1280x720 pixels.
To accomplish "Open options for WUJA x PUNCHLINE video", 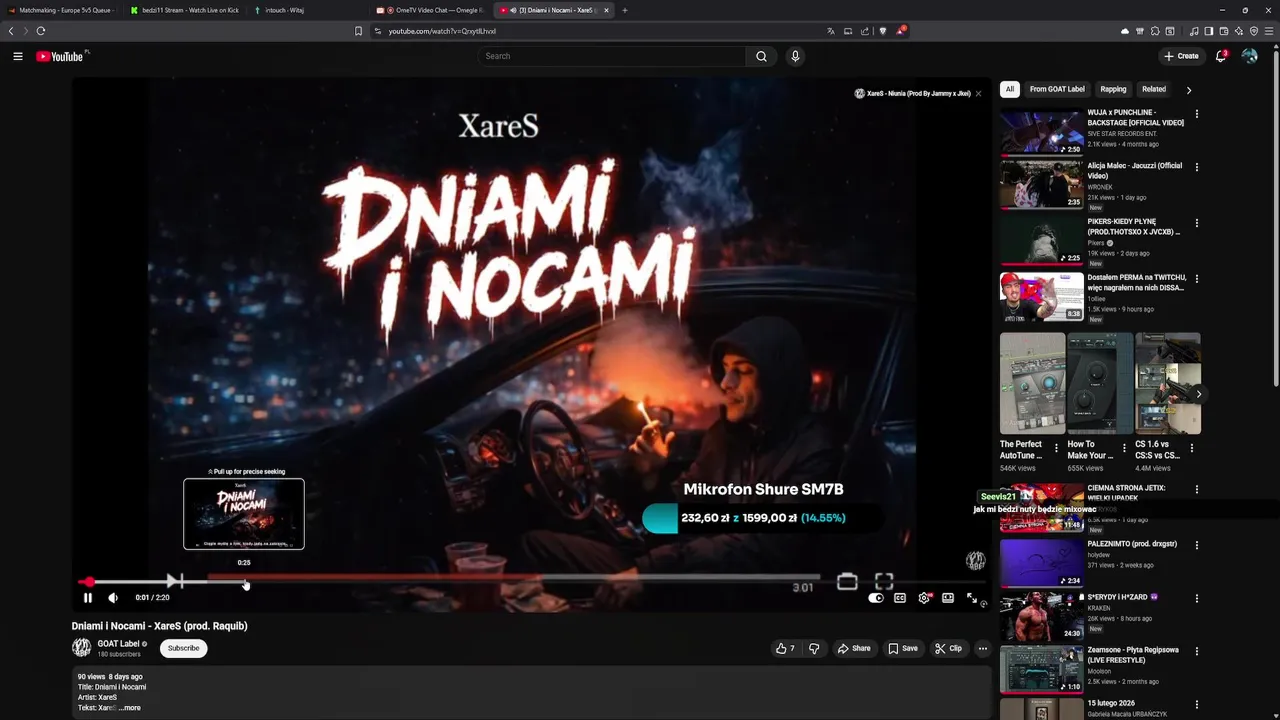I will 1196,114.
